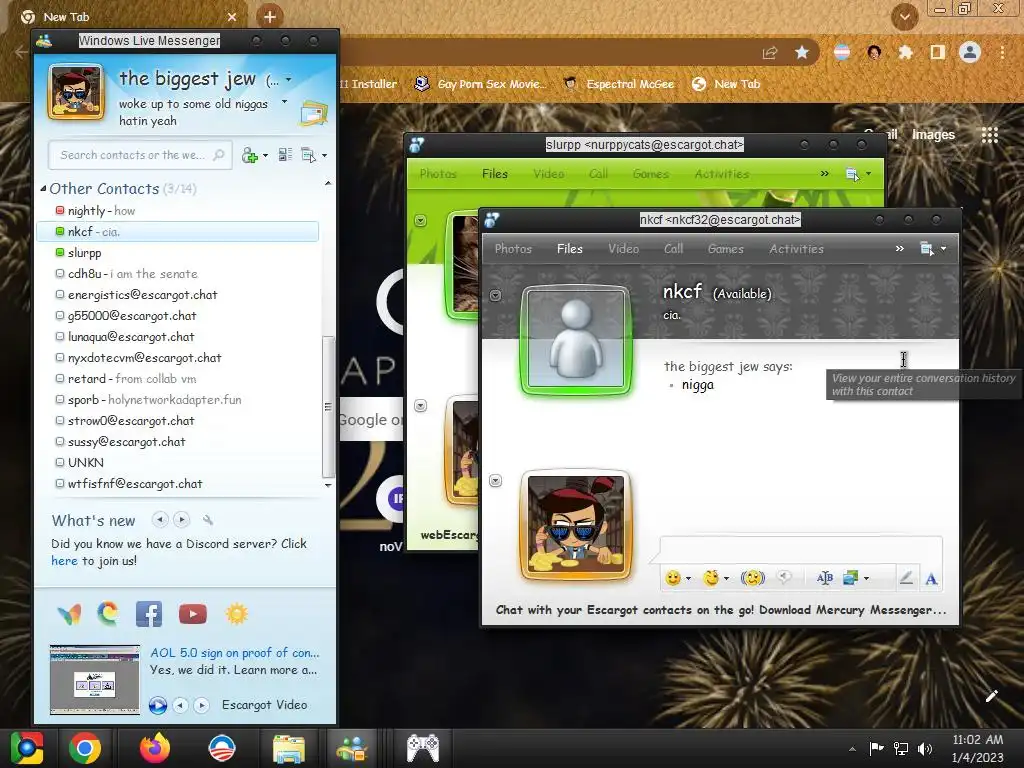Click the Edge-style browser icon in Messenger bar
Image resolution: width=1024 pixels, height=768 pixels.
coord(108,614)
